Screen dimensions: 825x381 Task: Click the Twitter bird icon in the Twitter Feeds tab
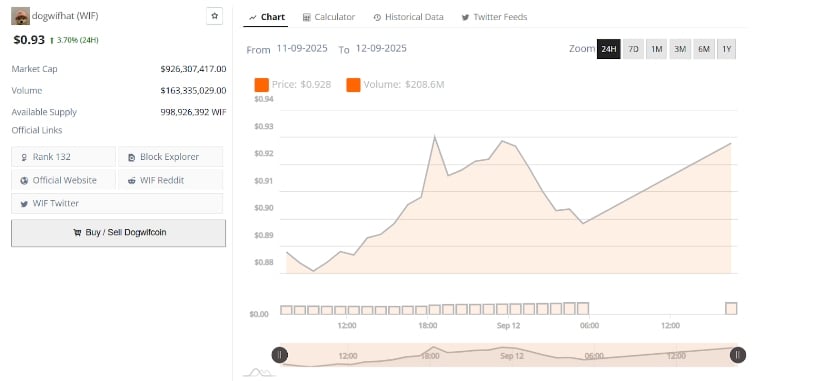(x=465, y=17)
